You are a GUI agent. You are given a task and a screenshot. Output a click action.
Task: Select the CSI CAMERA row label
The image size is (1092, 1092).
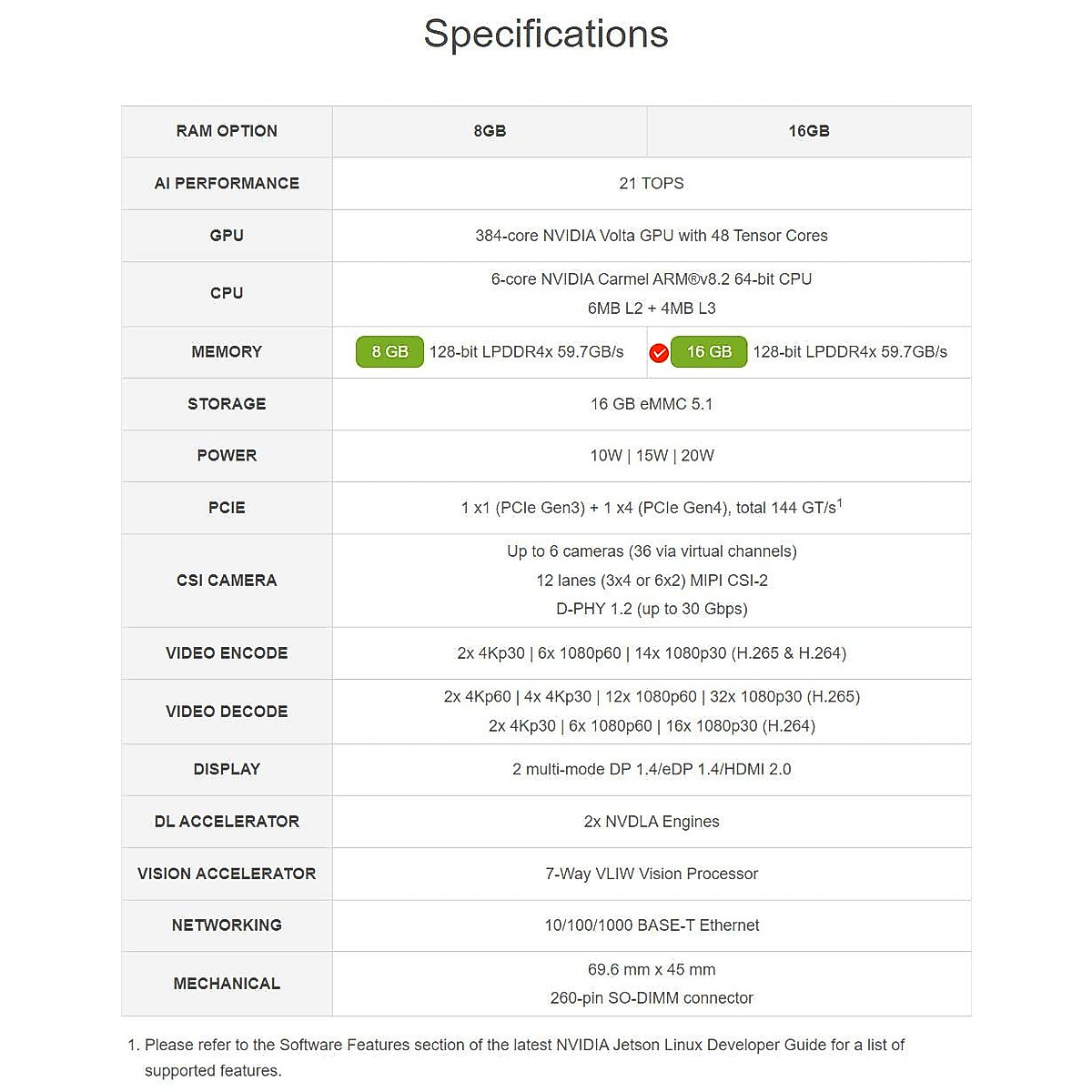227,581
